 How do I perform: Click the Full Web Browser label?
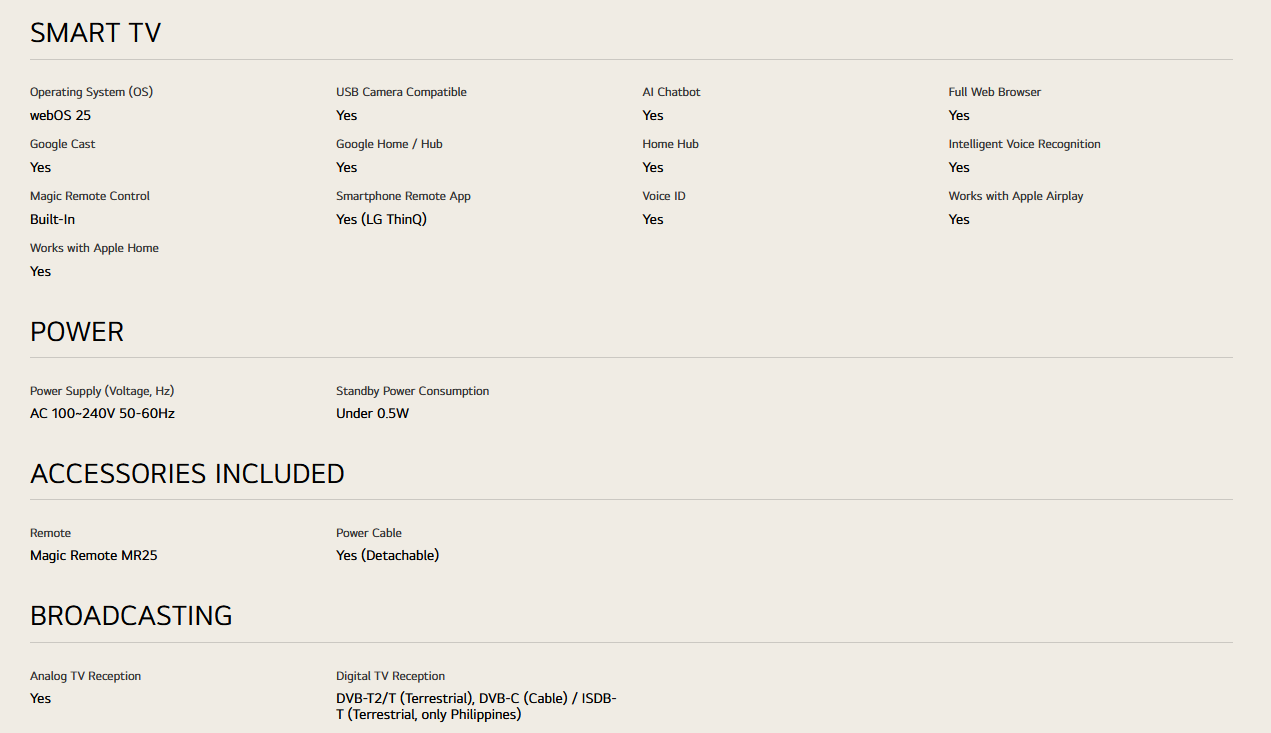[994, 92]
